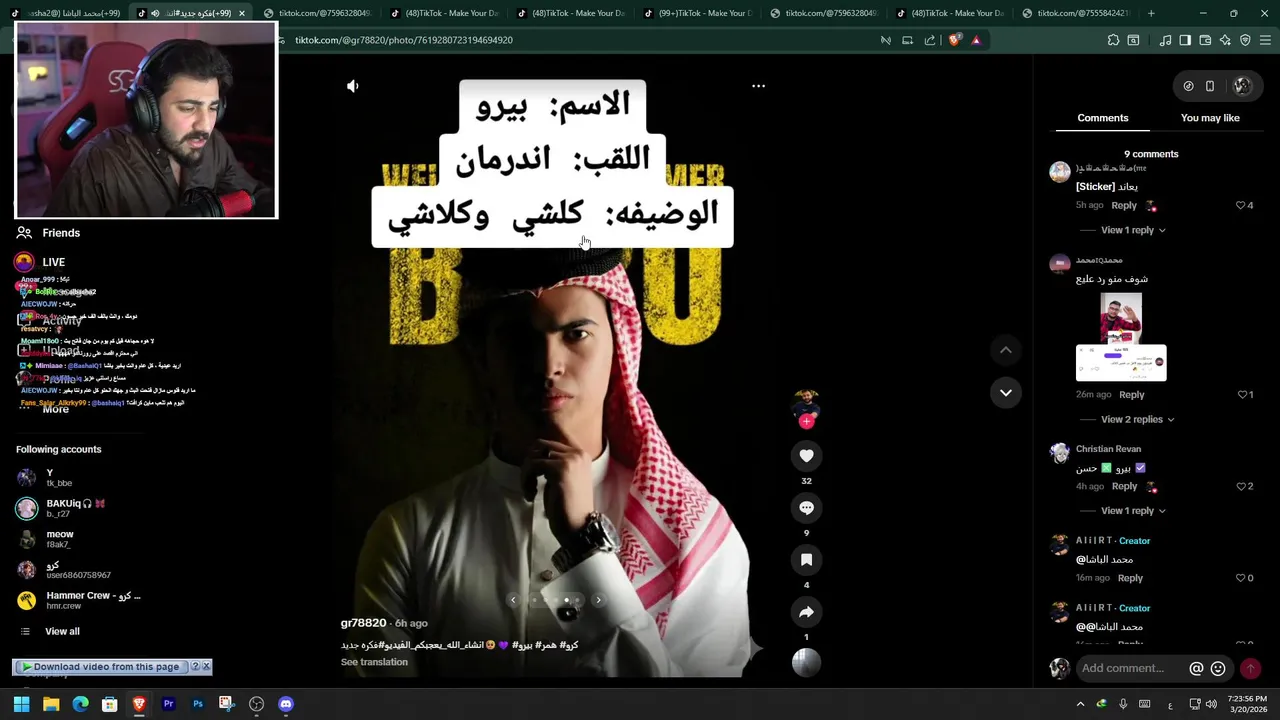
Task: Follow the creator via red plus badge
Action: coord(806,421)
